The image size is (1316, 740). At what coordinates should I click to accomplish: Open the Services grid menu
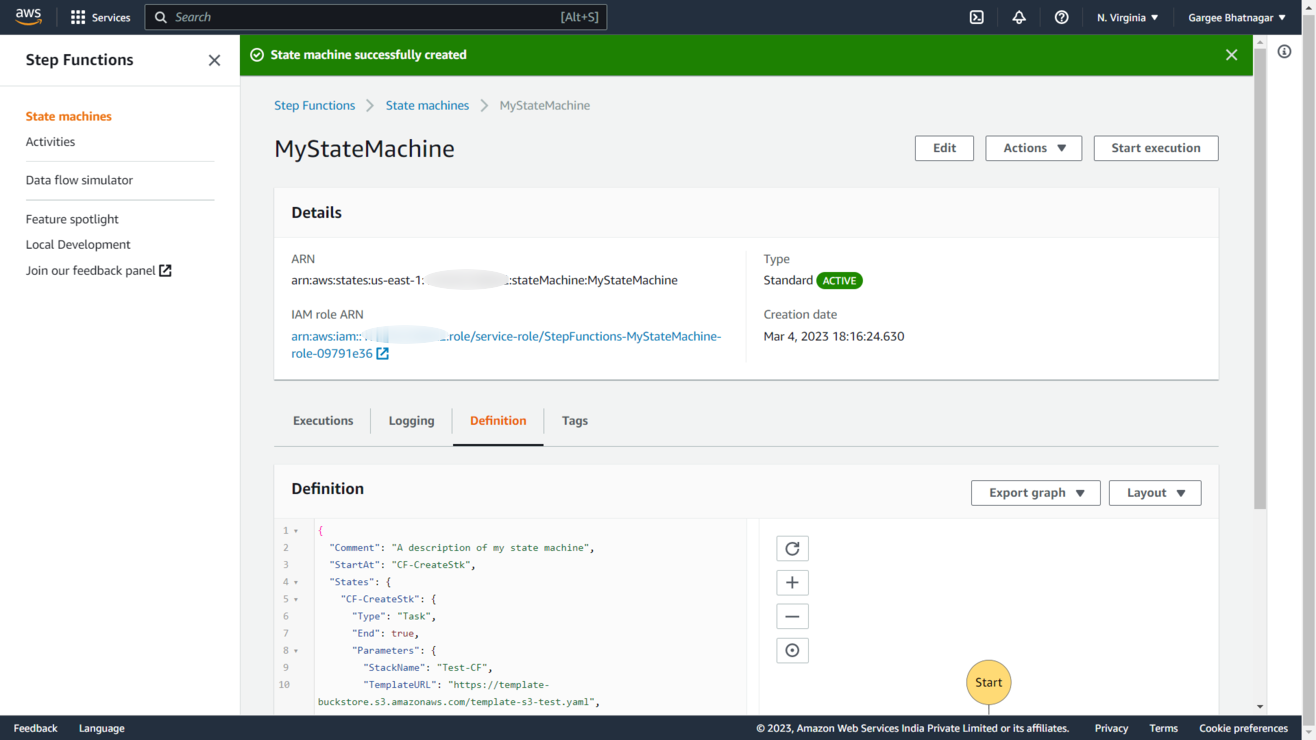(100, 17)
